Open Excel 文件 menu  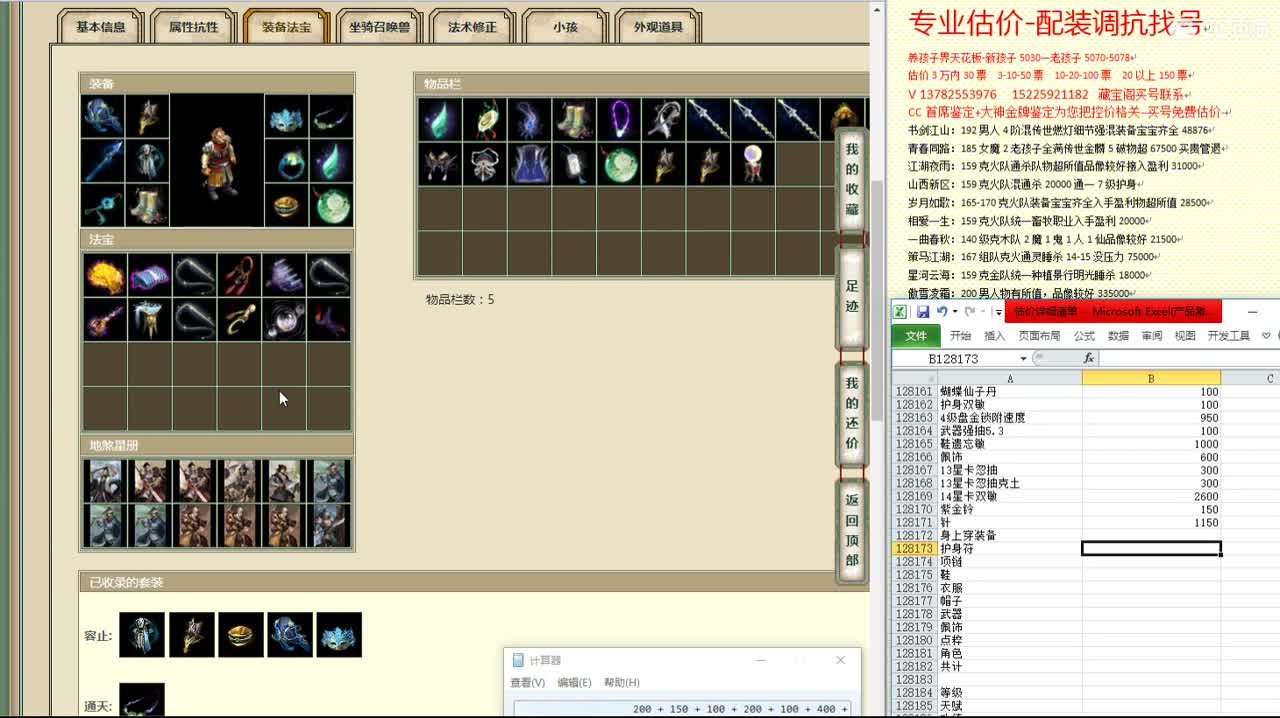click(916, 336)
